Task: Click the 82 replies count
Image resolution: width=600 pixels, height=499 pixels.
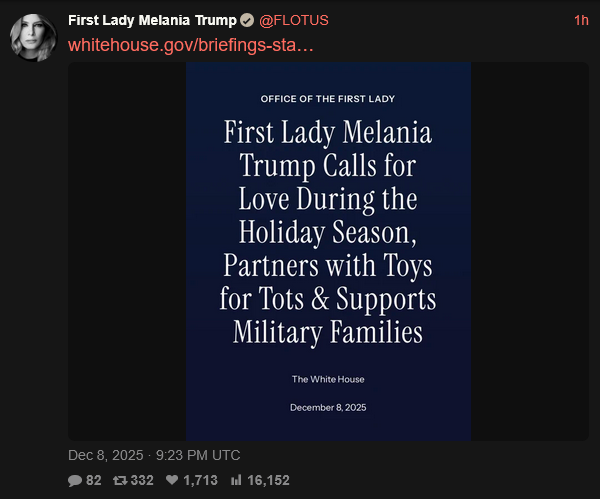Action: (94, 481)
